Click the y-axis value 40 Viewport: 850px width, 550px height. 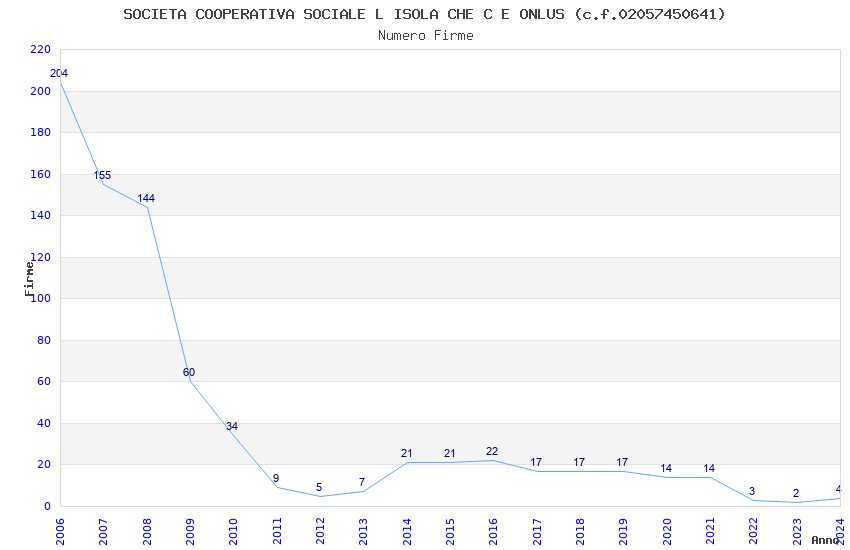click(44, 423)
